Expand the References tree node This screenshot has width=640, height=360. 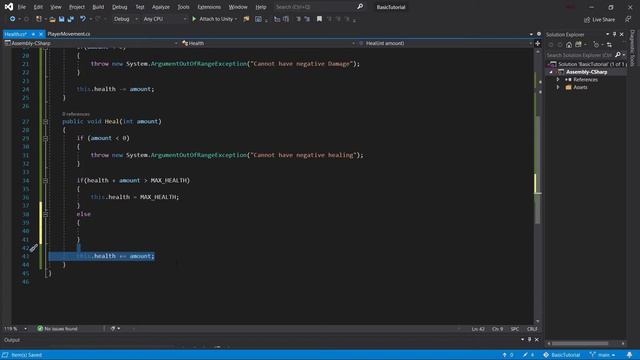pyautogui.click(x=558, y=80)
